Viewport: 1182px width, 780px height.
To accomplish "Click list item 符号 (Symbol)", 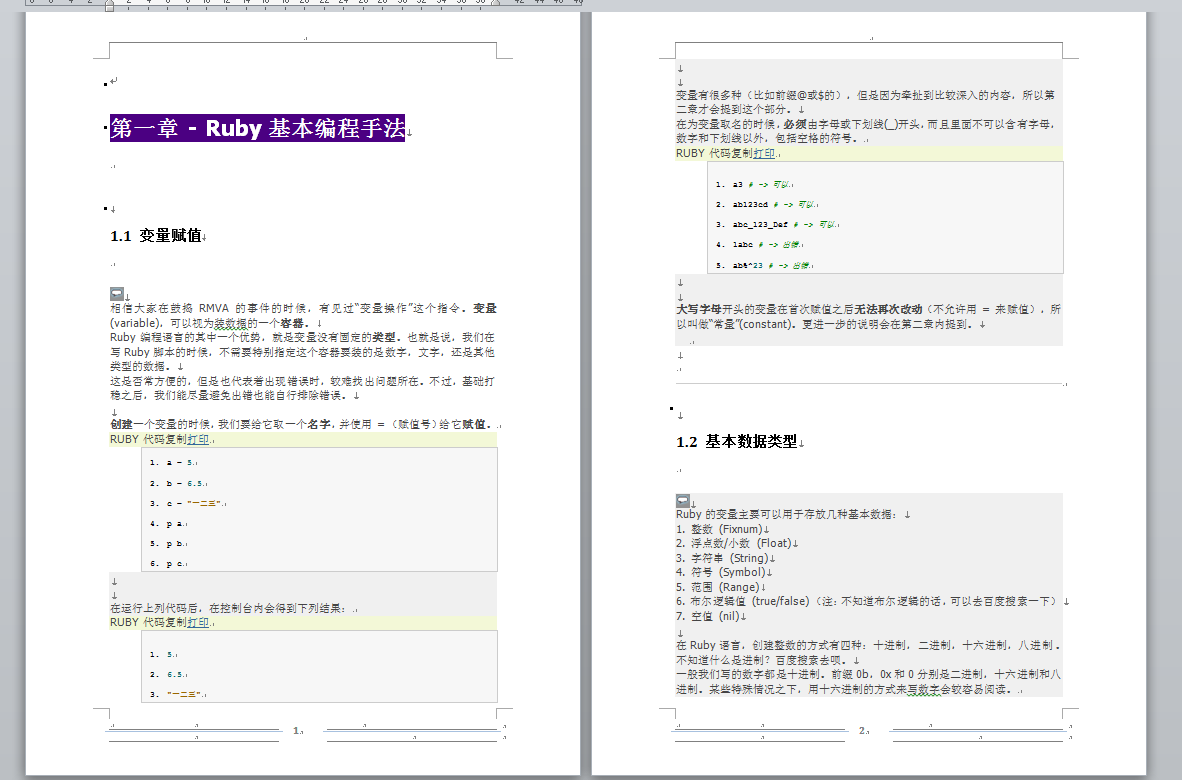I will tap(722, 573).
